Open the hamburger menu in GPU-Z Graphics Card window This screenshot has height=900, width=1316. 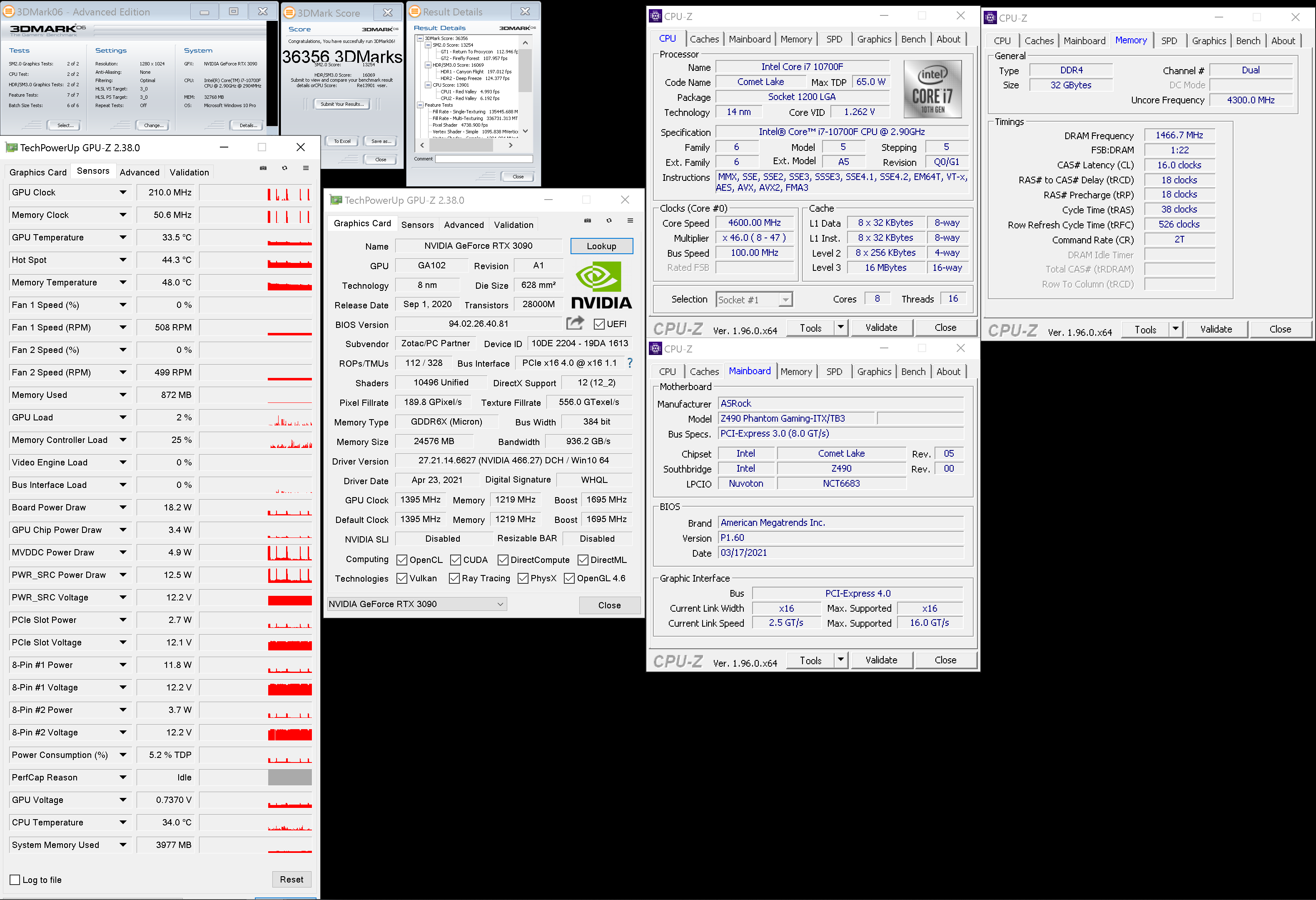click(630, 220)
